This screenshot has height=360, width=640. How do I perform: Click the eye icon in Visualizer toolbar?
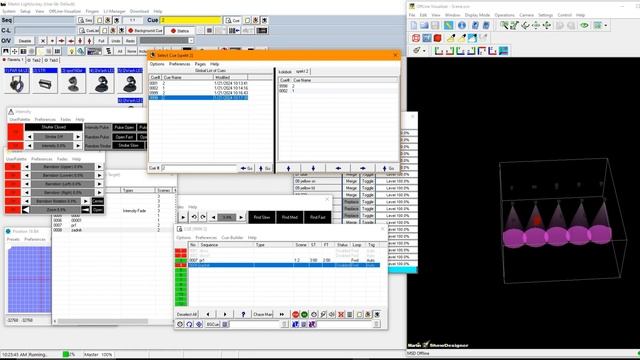[x=584, y=25]
